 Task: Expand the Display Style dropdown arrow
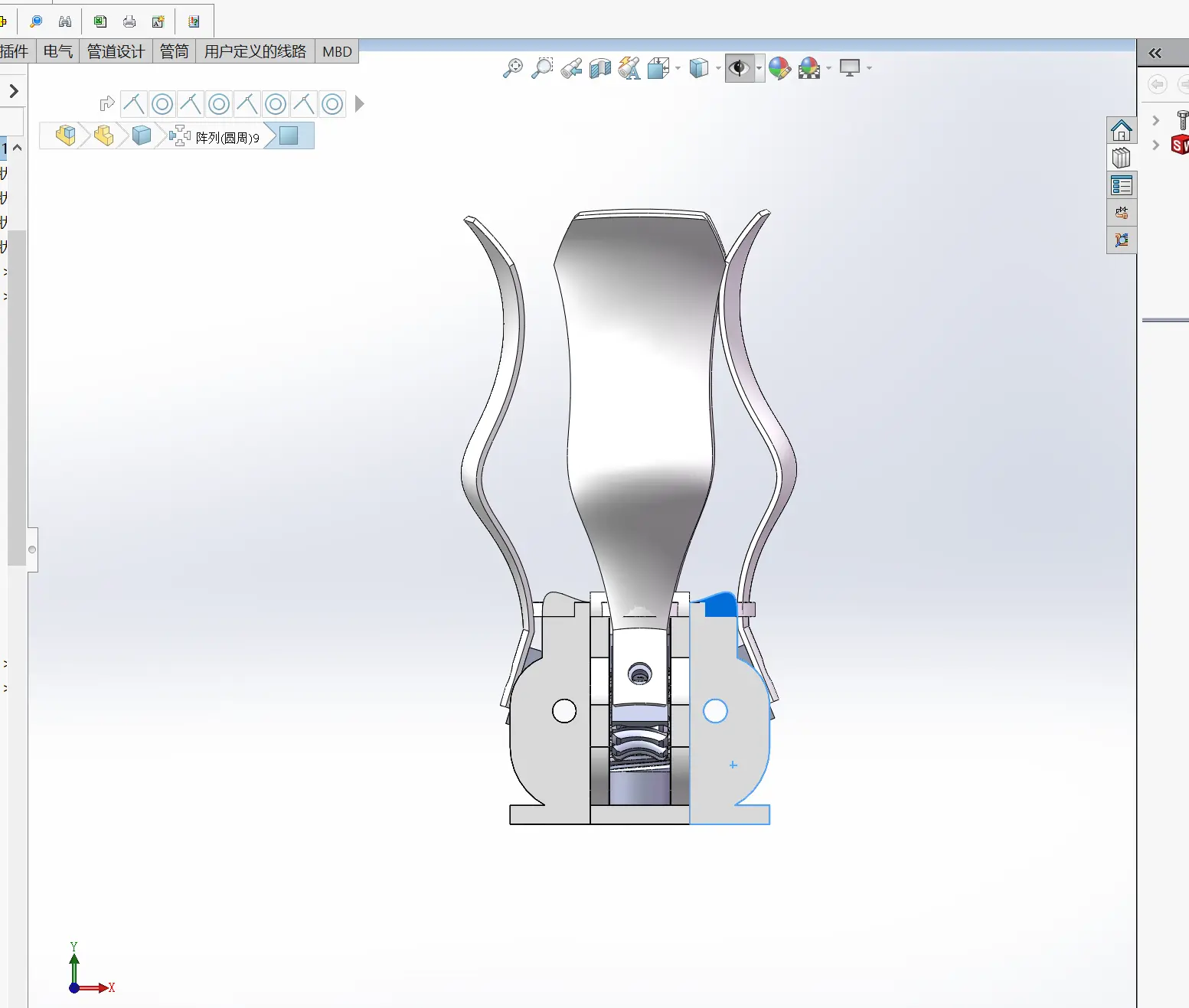point(718,69)
